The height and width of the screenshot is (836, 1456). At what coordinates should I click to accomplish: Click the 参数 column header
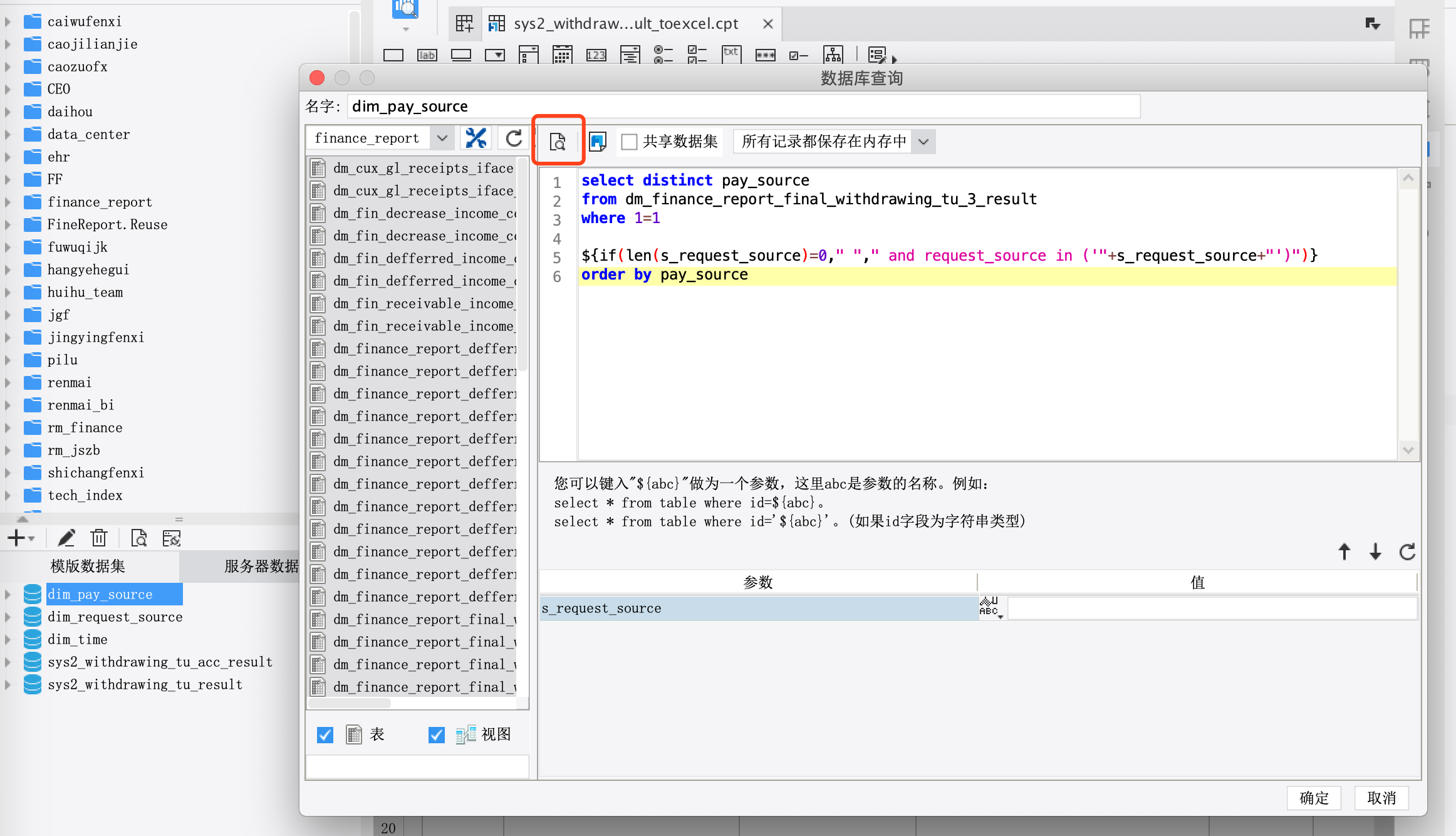coord(758,582)
